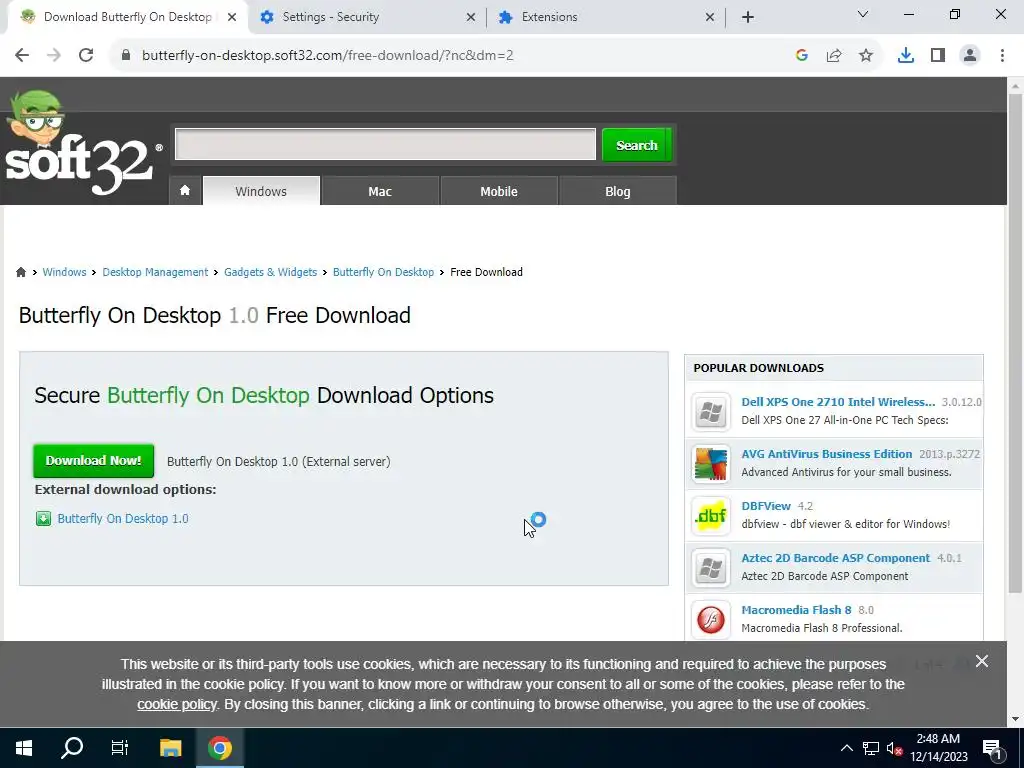Open a new tab with plus
This screenshot has width=1024, height=768.
pyautogui.click(x=748, y=17)
